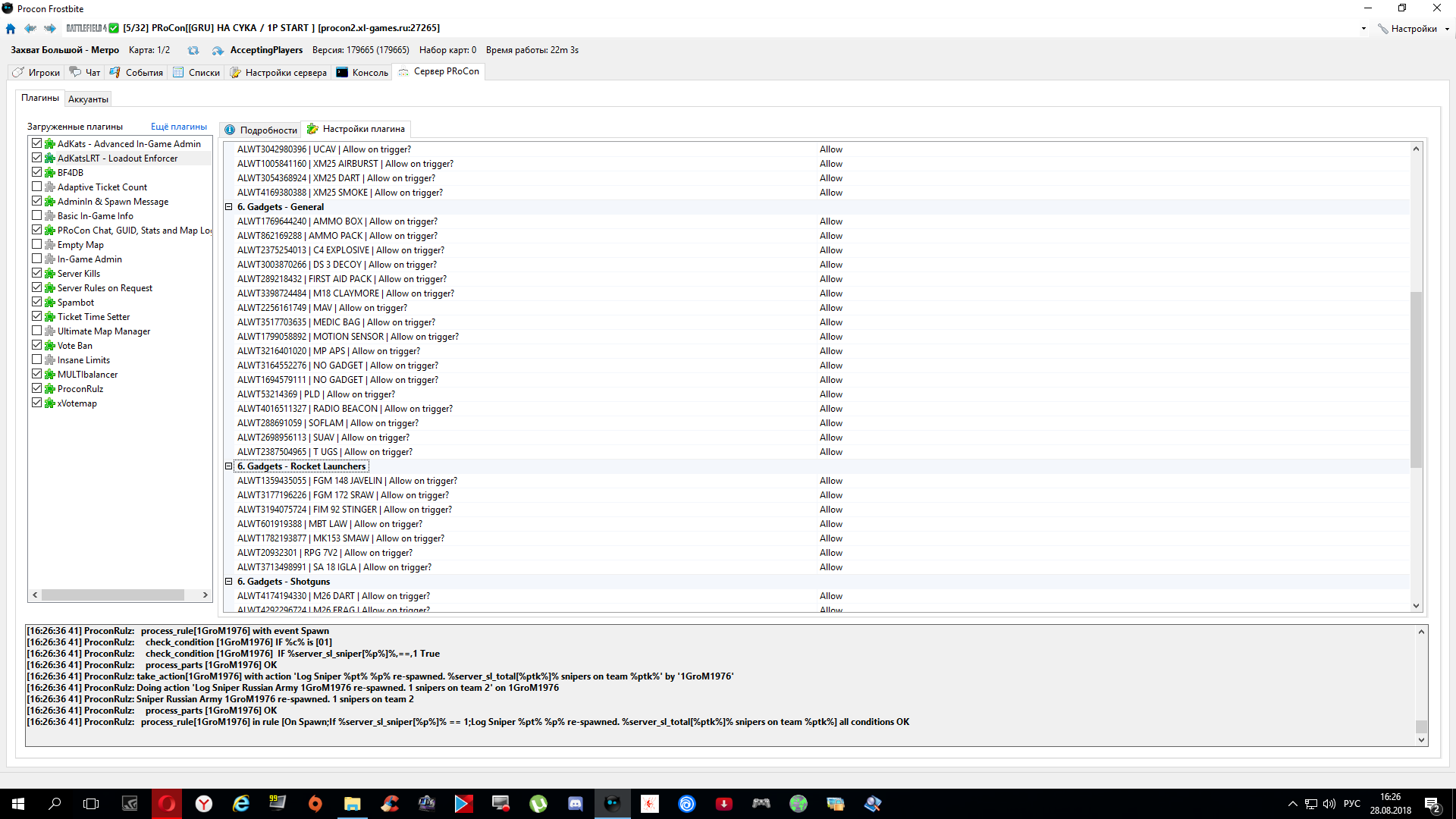This screenshot has height=819, width=1456.
Task: Select the In-Game Admin plugin icon
Action: (50, 259)
